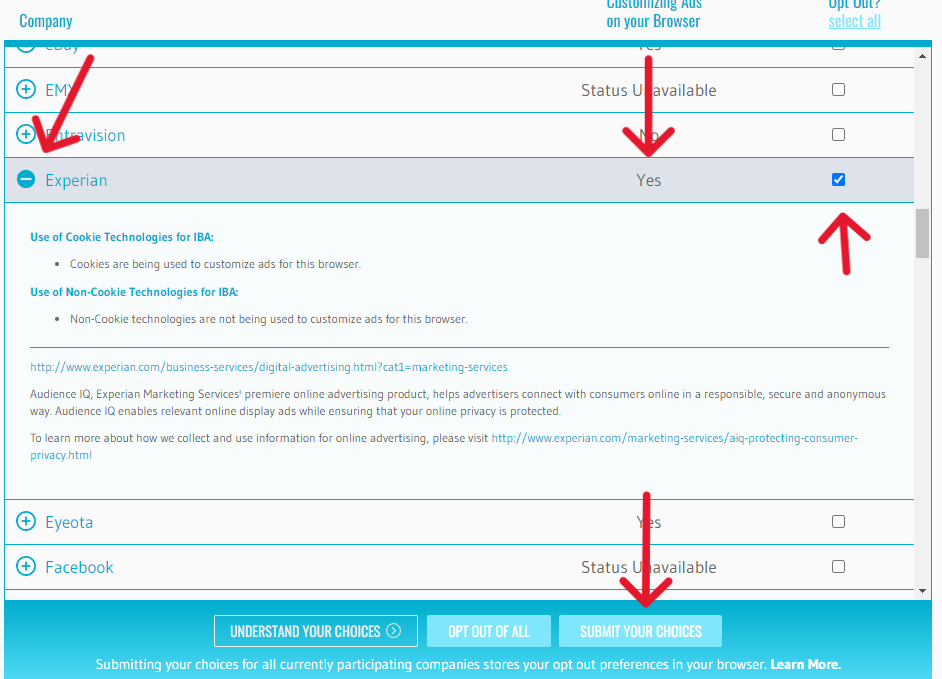The height and width of the screenshot is (679, 942).
Task: Expand the Facebook company row
Action: (x=26, y=566)
